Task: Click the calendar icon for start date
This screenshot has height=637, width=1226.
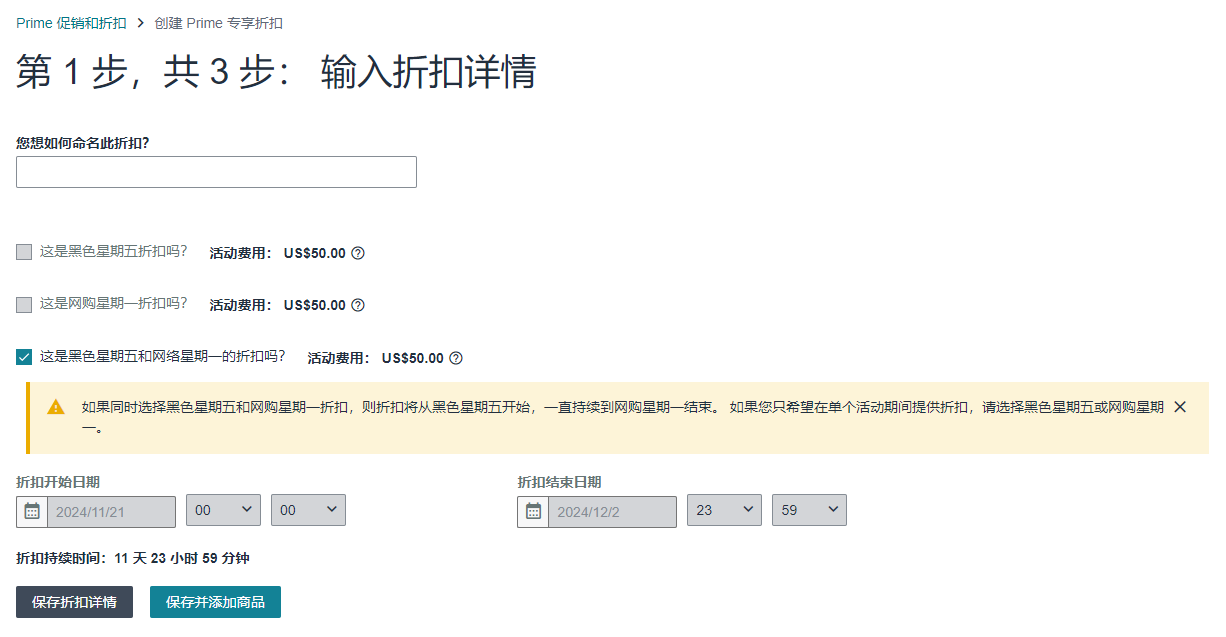Action: click(32, 511)
